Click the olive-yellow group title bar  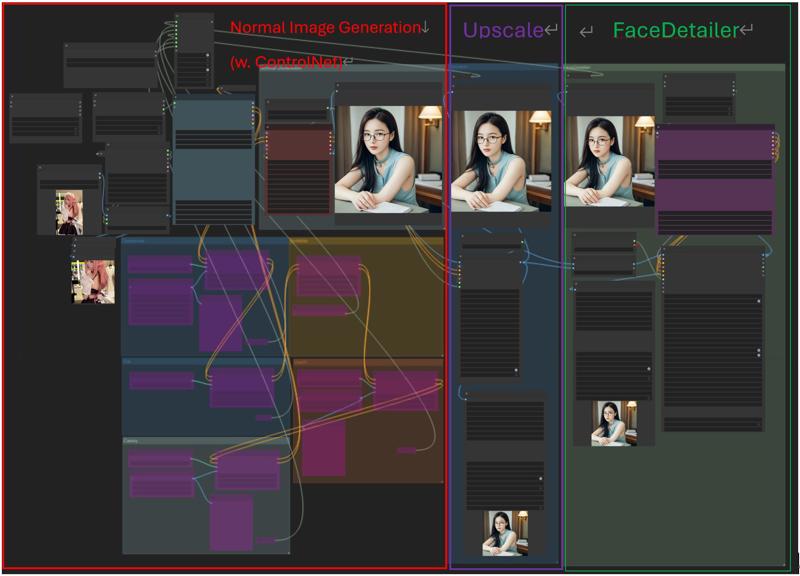[366, 240]
